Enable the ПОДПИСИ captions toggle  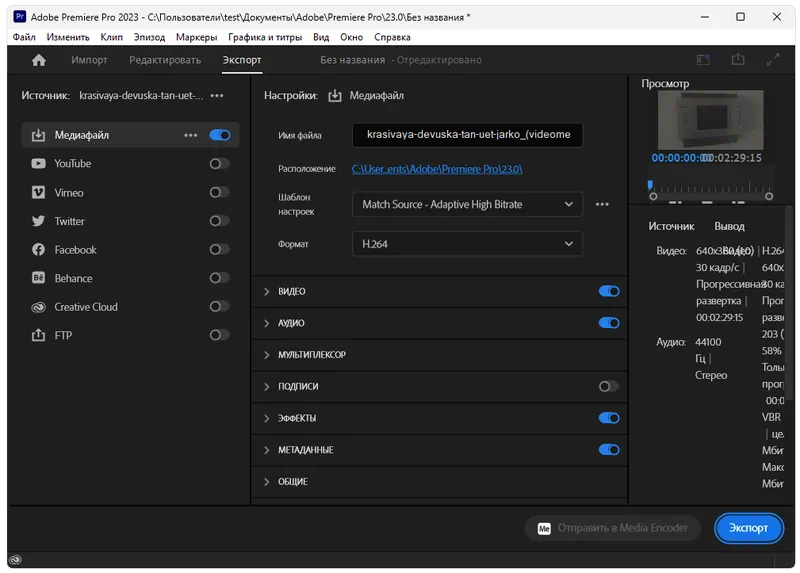(608, 387)
